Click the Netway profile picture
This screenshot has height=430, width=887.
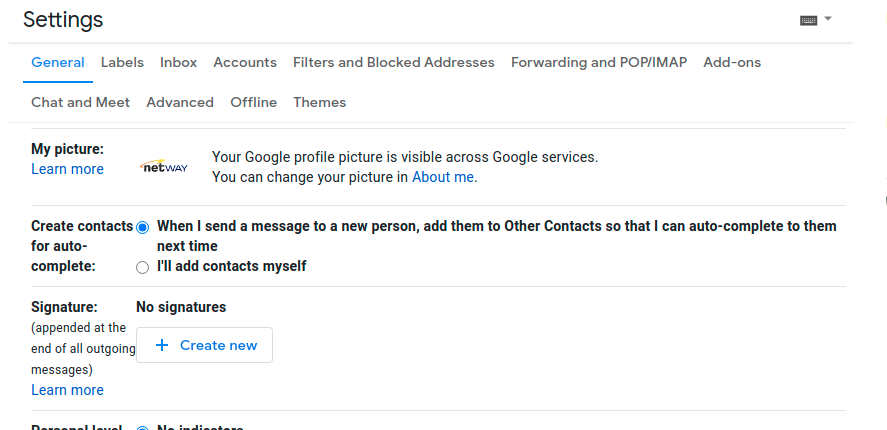coord(164,167)
